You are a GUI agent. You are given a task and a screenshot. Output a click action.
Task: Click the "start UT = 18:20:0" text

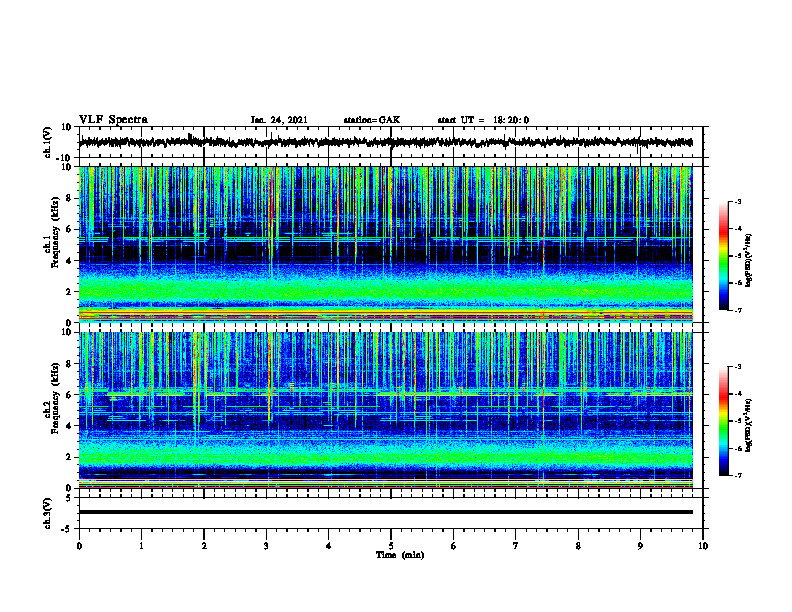coord(483,120)
